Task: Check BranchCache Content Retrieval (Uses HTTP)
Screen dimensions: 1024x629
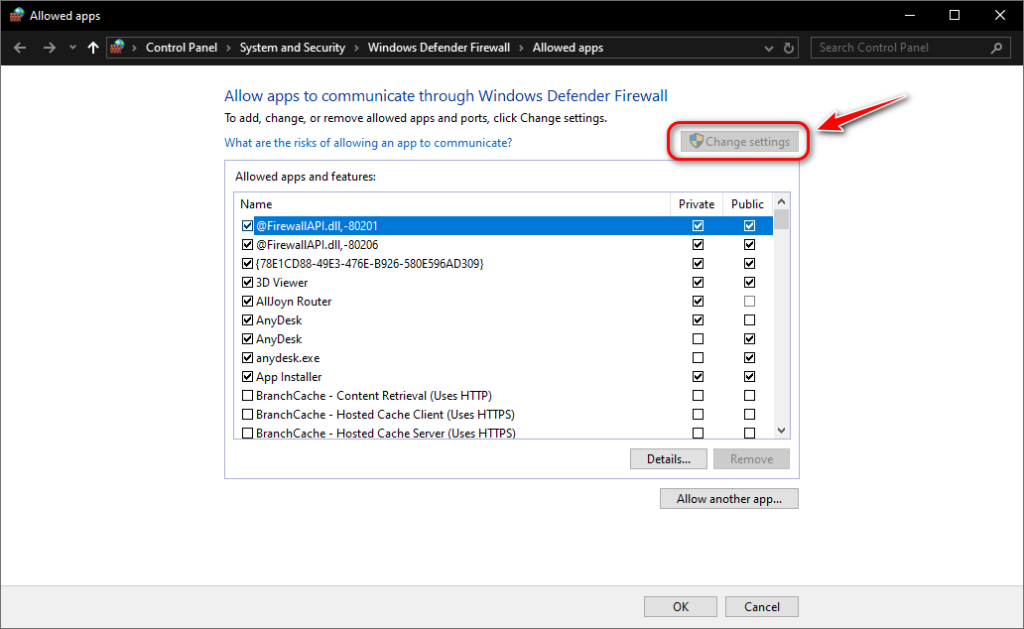Action: pos(248,396)
